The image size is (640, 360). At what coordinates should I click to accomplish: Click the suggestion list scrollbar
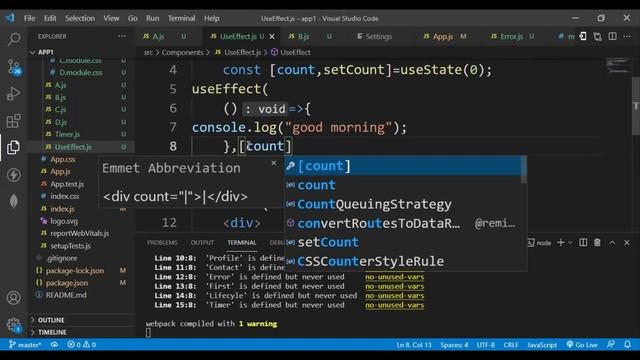click(x=523, y=170)
